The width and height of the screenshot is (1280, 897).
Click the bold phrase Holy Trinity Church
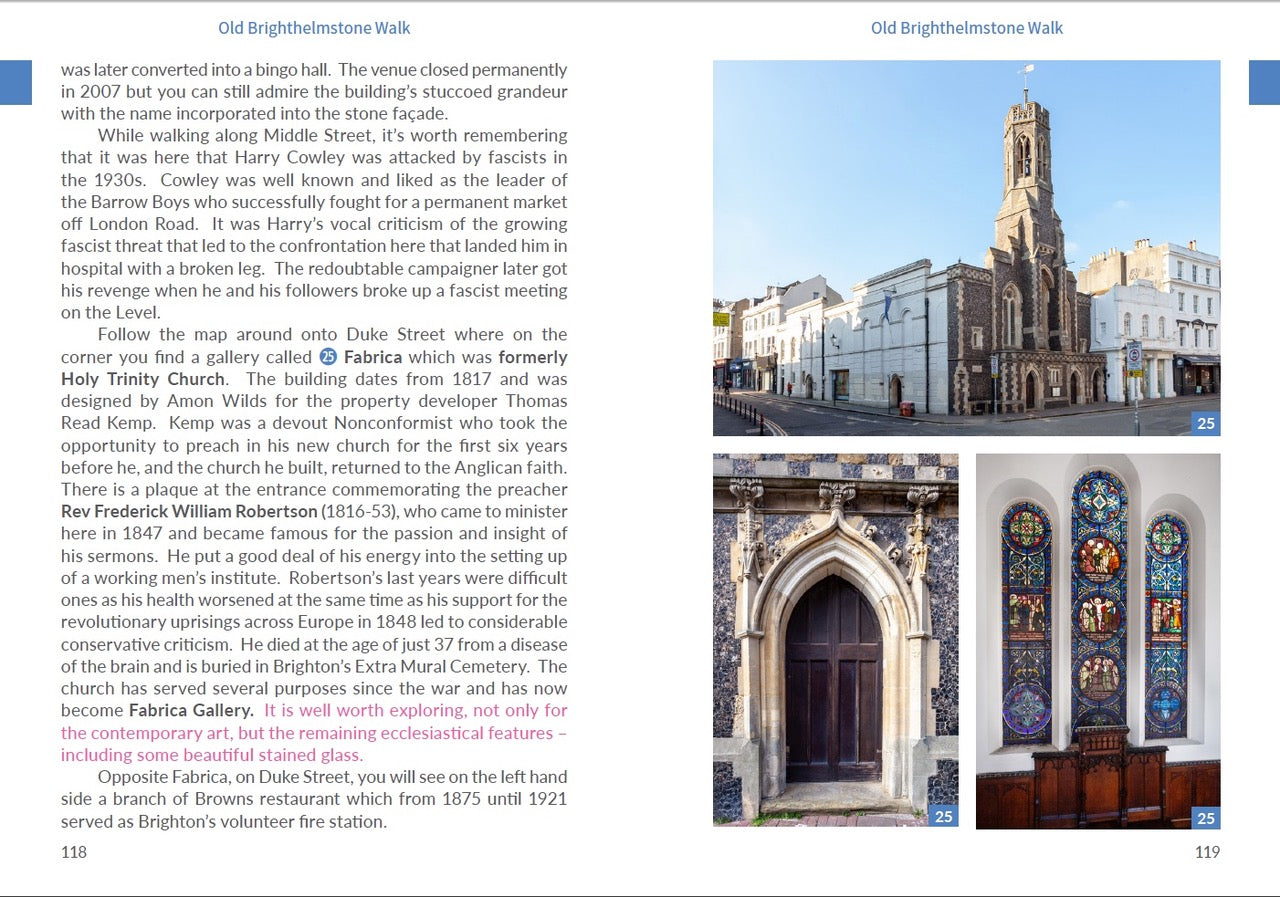(143, 379)
